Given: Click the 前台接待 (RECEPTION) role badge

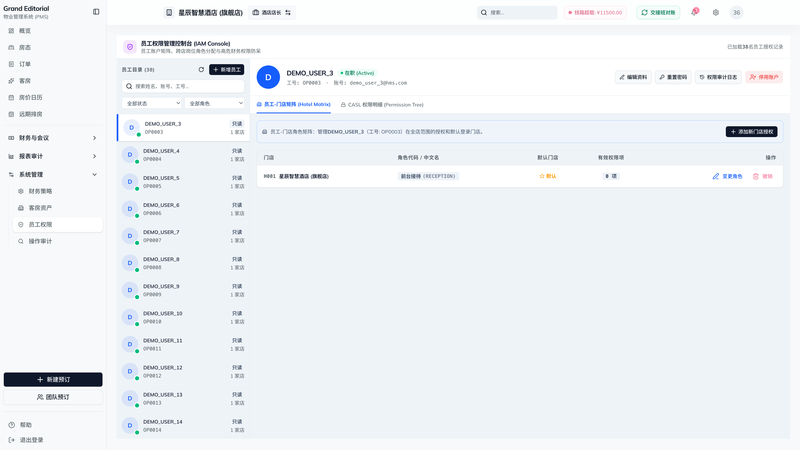Looking at the screenshot, I should [428, 176].
